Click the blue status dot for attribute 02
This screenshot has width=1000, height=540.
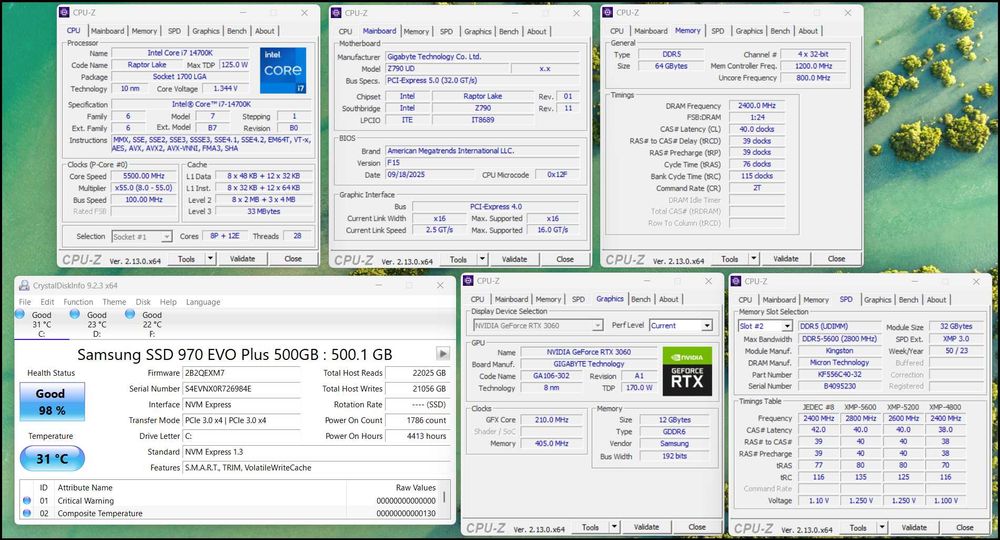click(x=27, y=513)
